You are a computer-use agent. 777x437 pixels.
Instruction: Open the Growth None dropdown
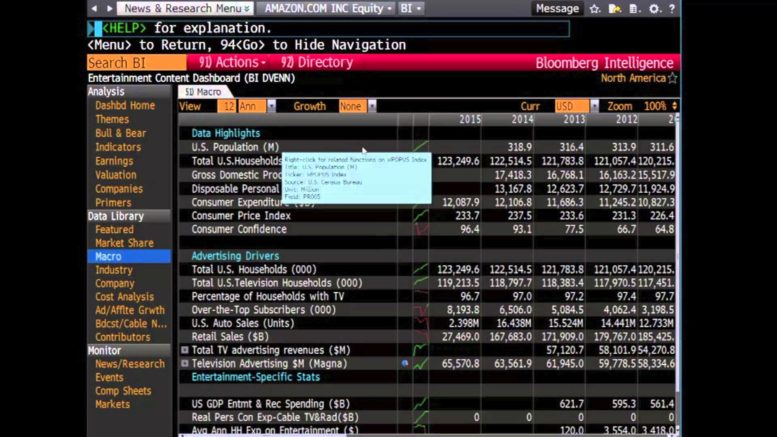(355, 106)
